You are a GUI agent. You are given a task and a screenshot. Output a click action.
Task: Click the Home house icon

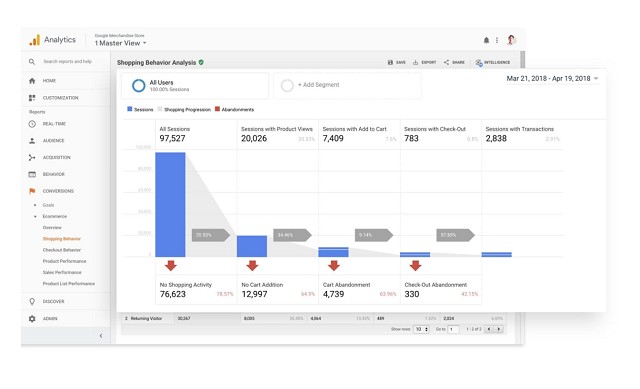(x=32, y=81)
